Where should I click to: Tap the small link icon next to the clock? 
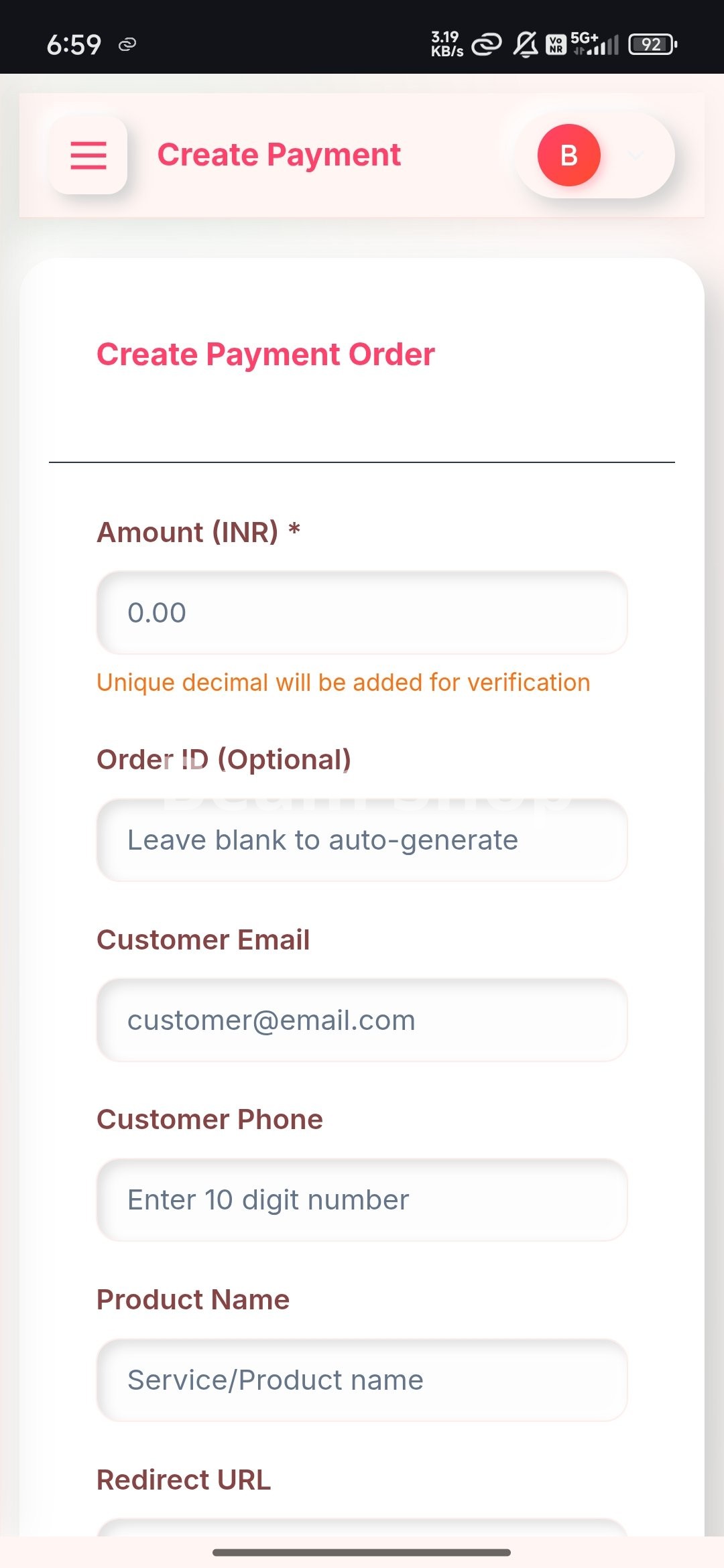click(x=127, y=44)
